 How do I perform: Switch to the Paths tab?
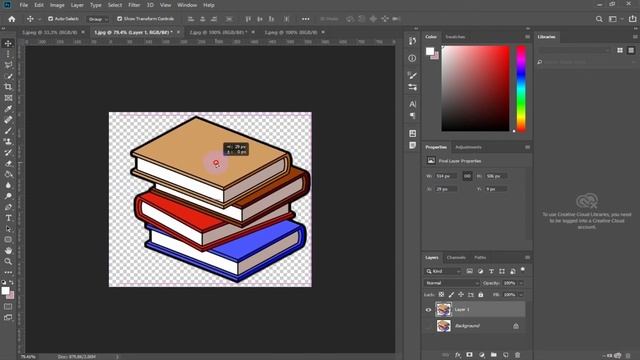[x=480, y=258]
